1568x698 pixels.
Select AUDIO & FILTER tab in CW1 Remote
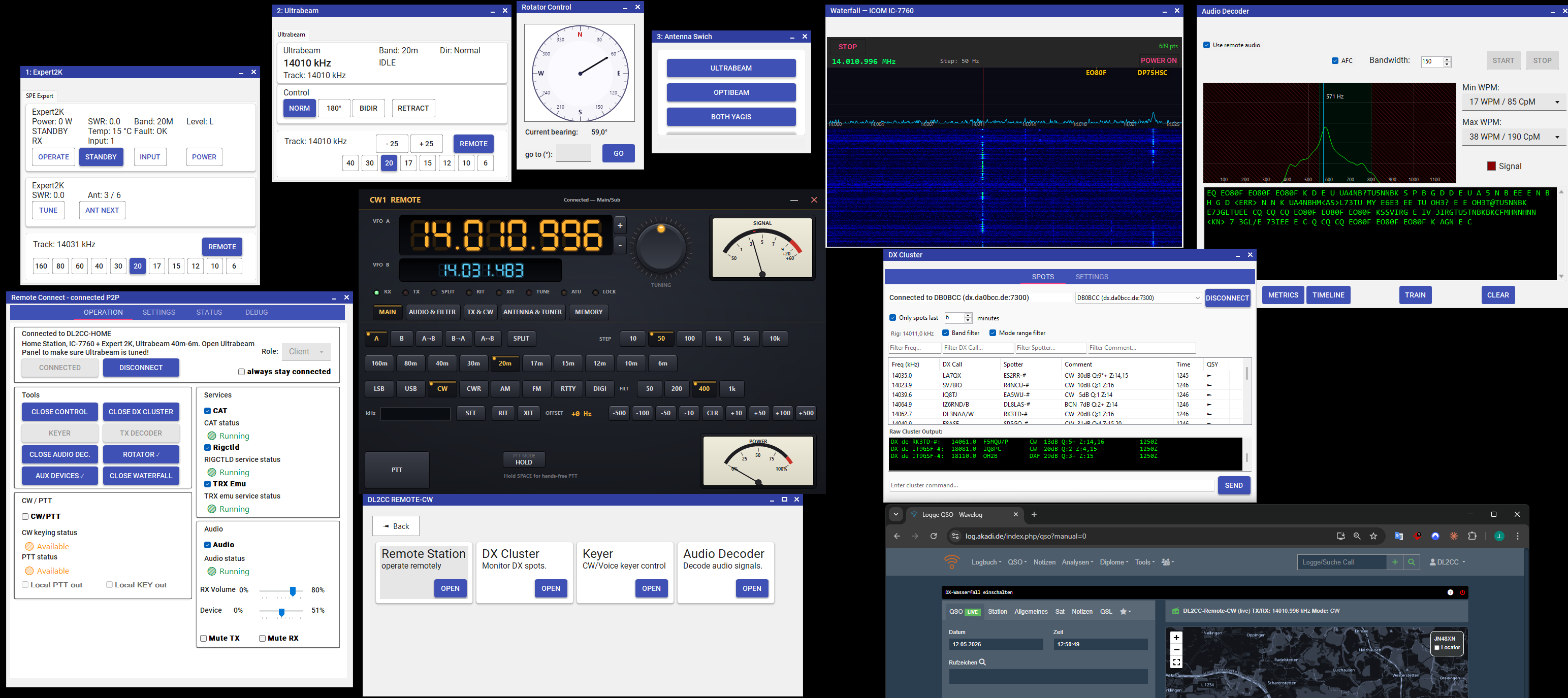[x=432, y=312]
